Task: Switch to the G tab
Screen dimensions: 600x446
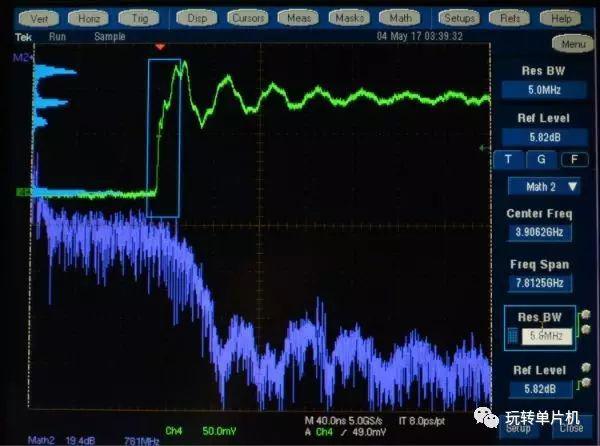Action: click(541, 160)
